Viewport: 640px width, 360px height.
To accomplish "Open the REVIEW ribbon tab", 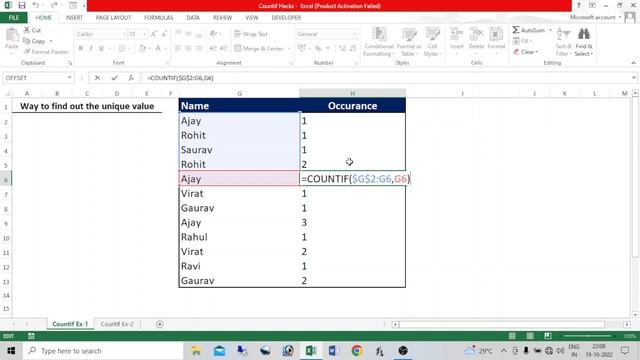I will [x=222, y=18].
